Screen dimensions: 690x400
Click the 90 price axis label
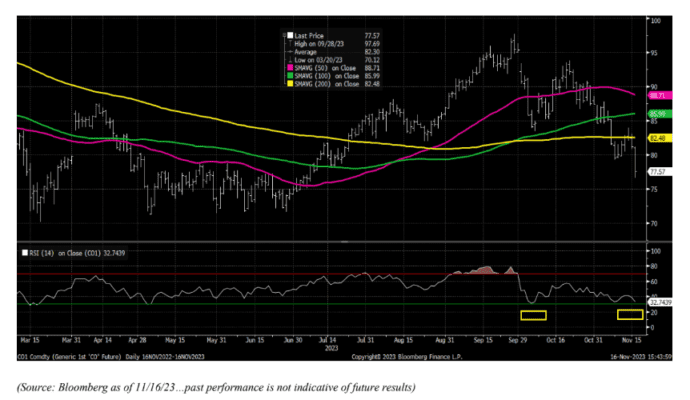click(654, 87)
